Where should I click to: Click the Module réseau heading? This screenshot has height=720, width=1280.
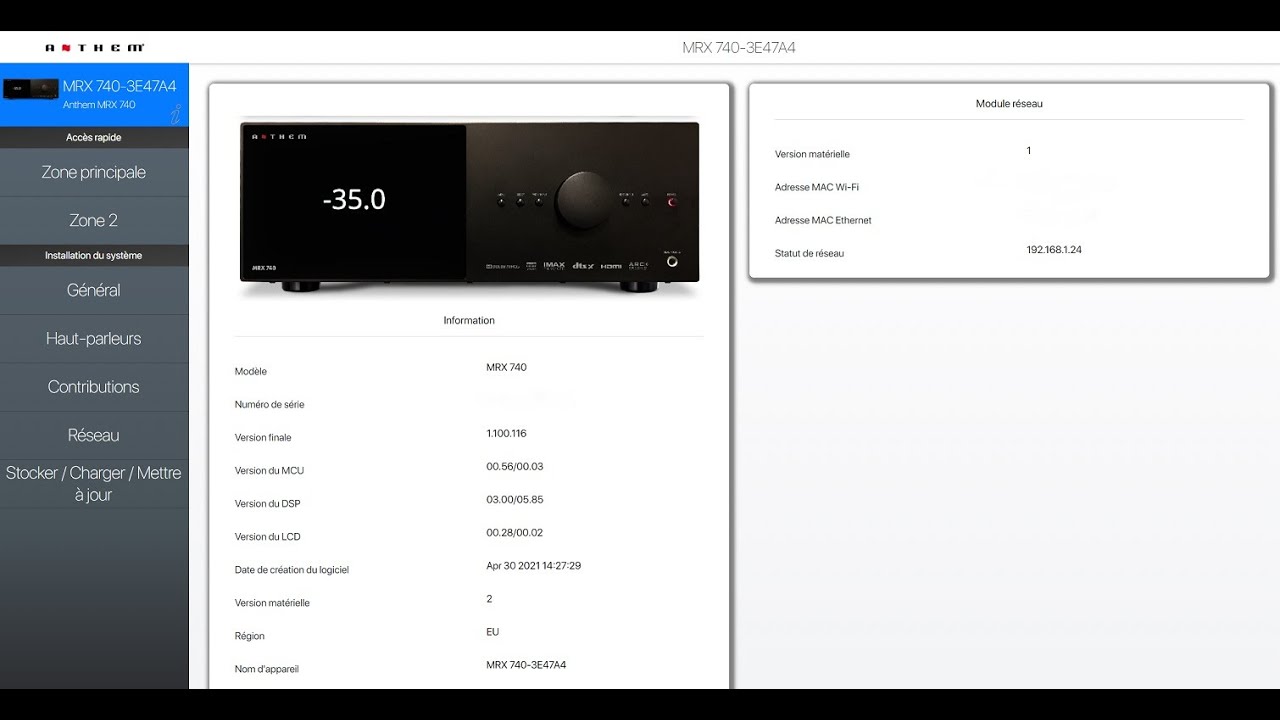point(1009,104)
